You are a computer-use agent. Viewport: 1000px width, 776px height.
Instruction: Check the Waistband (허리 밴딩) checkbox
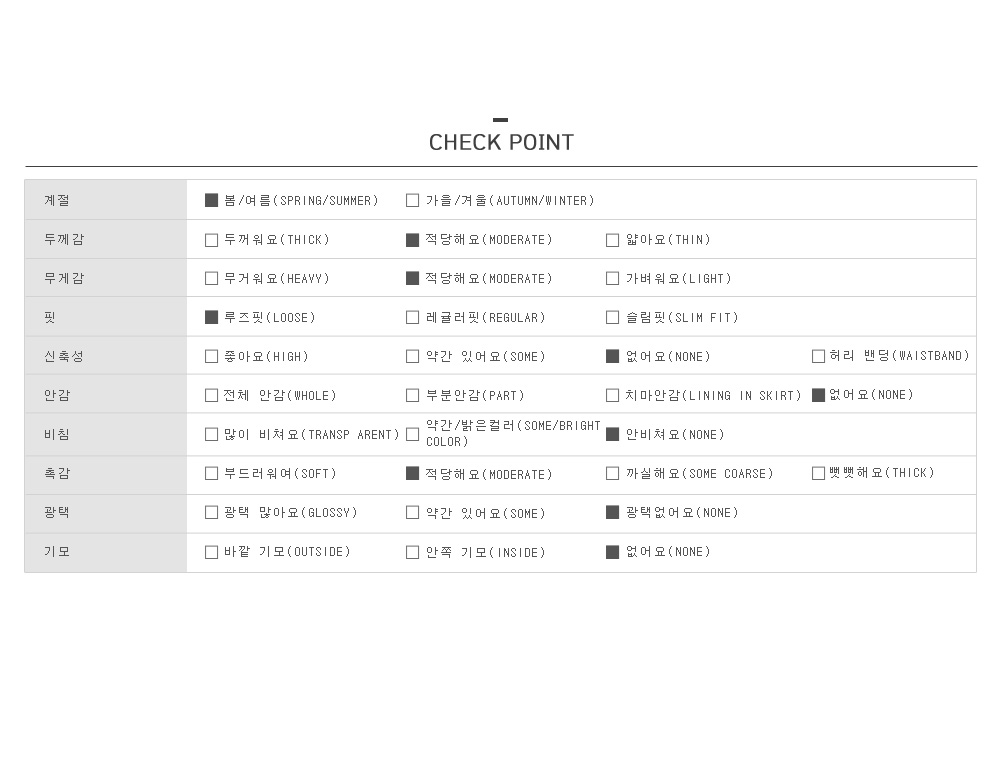[818, 356]
